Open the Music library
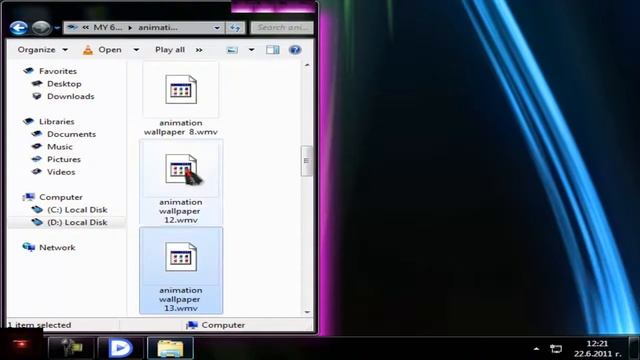Screen dimensions: 640x360 [60, 147]
